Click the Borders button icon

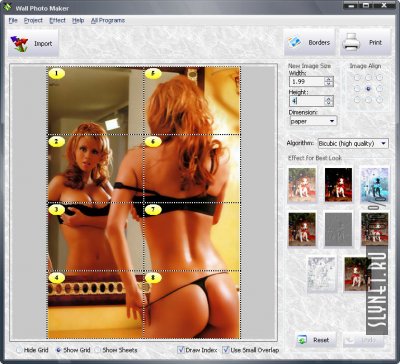tap(294, 42)
